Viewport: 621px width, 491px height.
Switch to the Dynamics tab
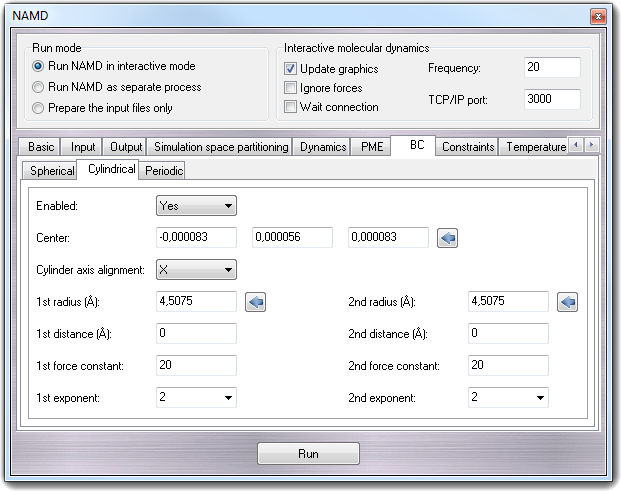[322, 147]
